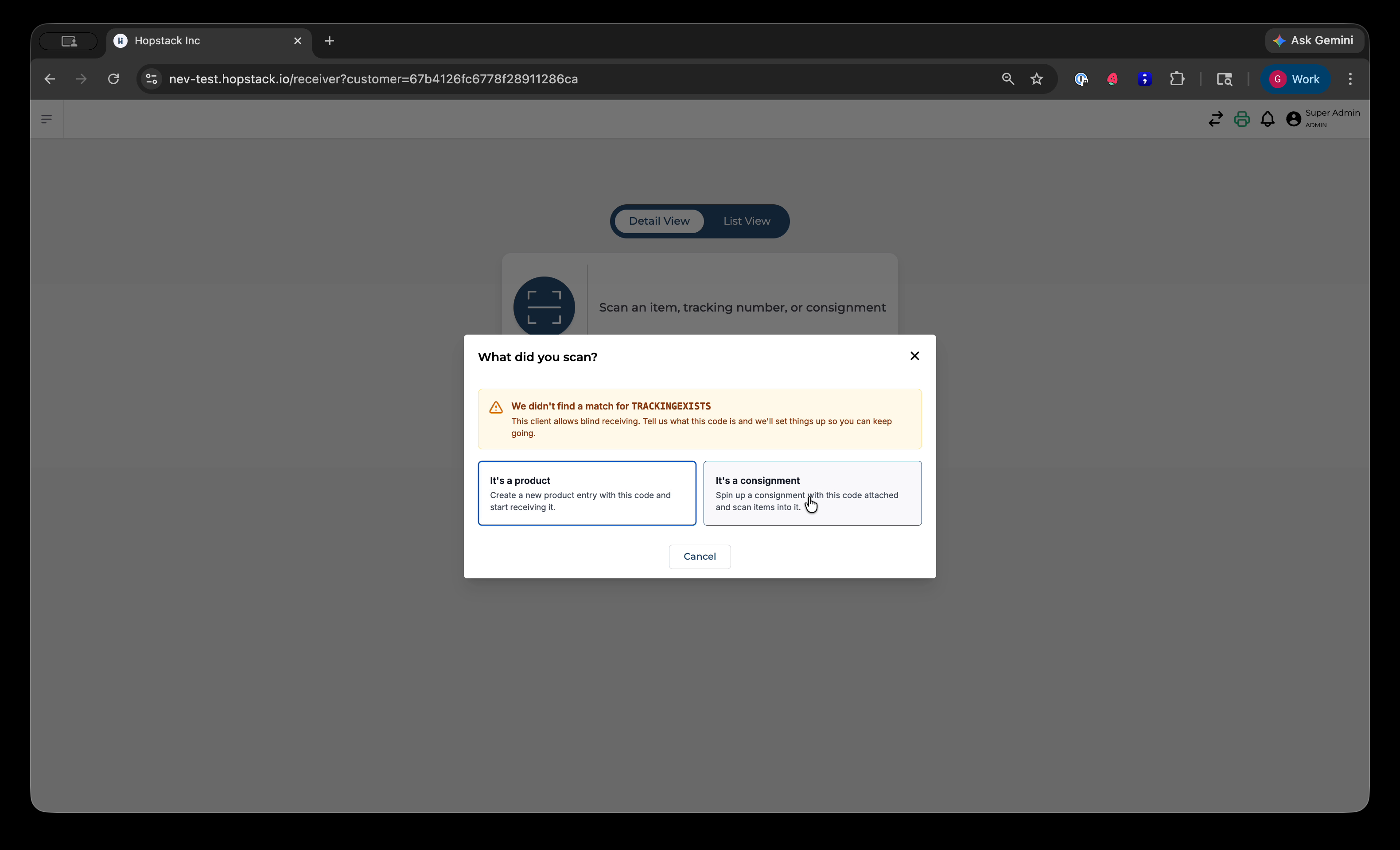Open the hamburger sidebar menu

pyautogui.click(x=47, y=119)
